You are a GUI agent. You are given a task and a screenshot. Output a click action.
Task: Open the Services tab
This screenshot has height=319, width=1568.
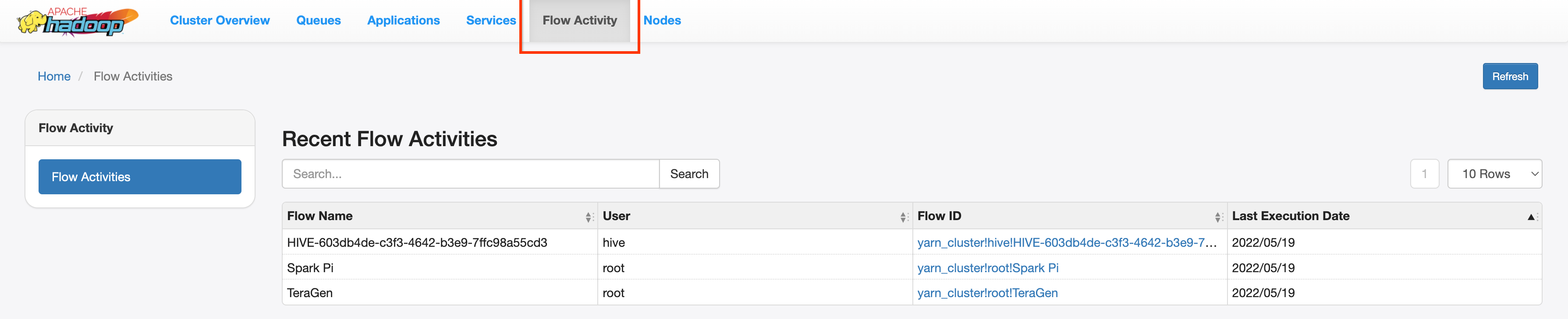tap(491, 21)
